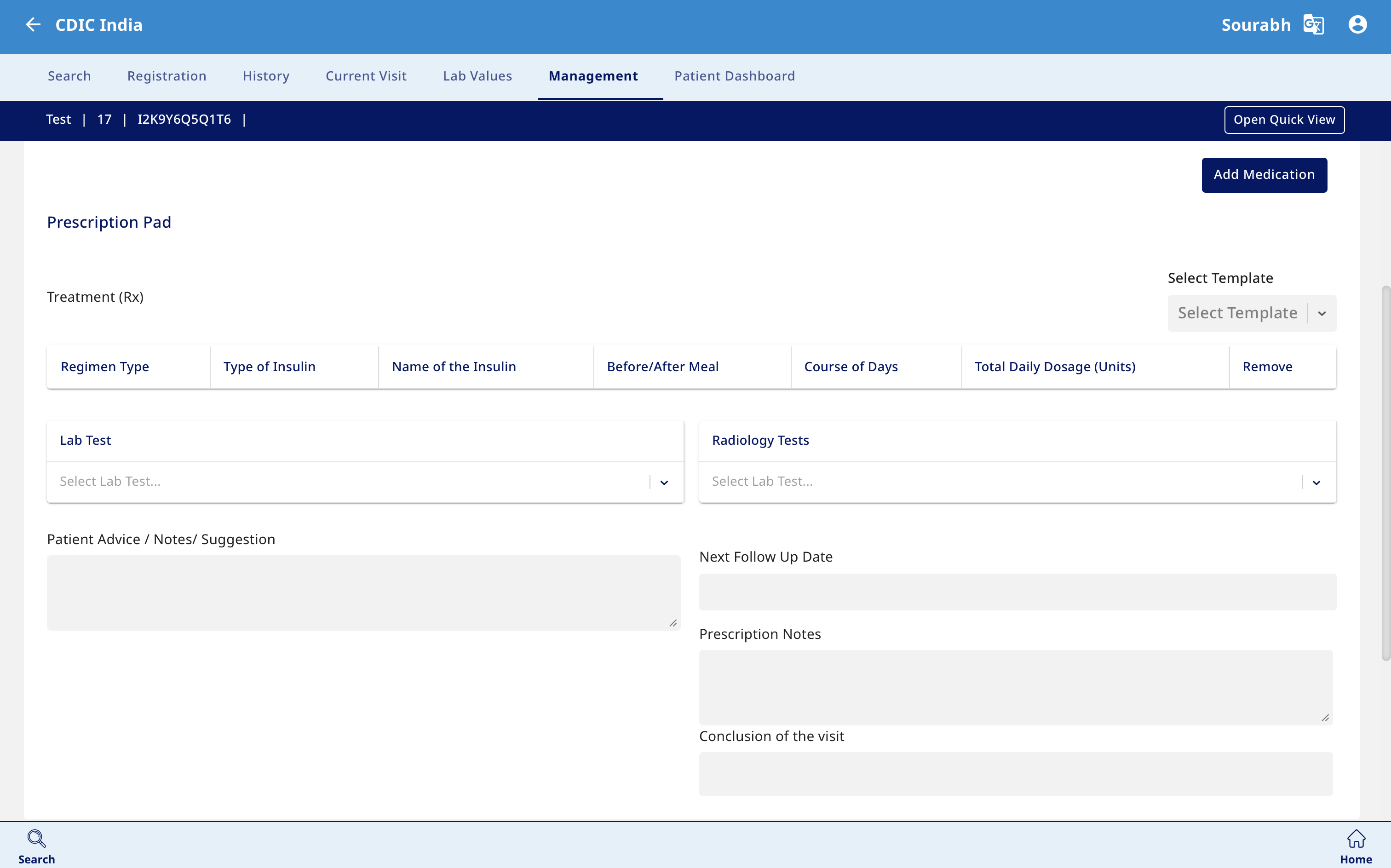Click the back arrow icon

[x=33, y=25]
